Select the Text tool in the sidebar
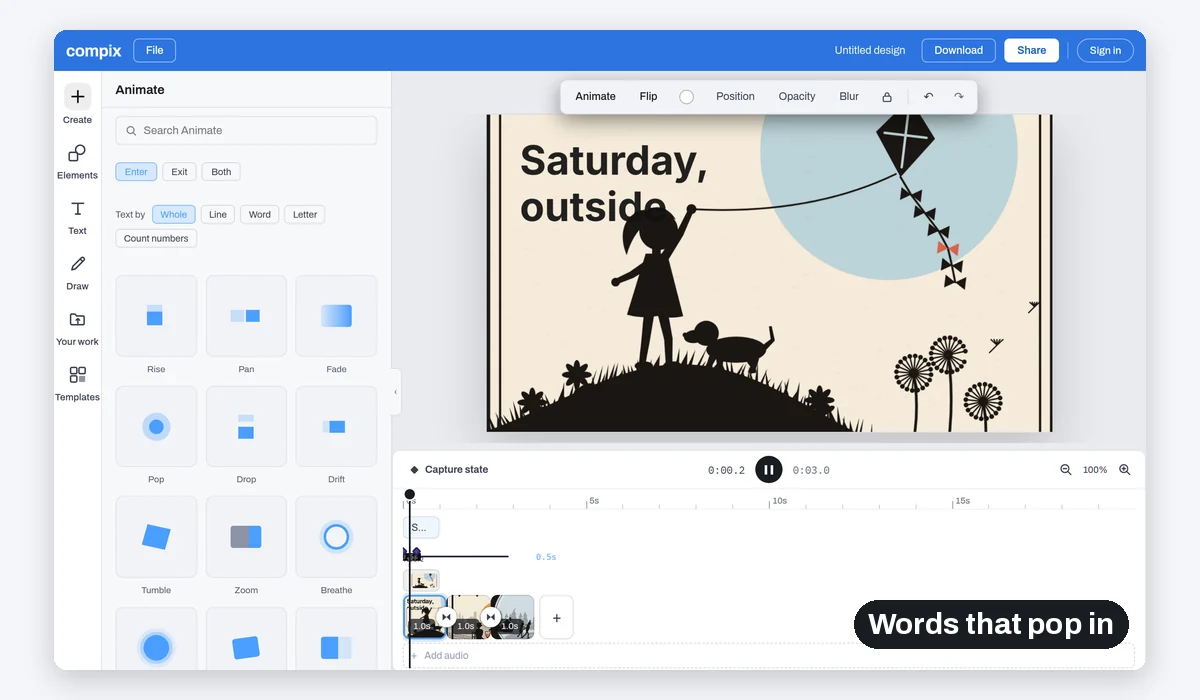Image resolution: width=1200 pixels, height=700 pixels. point(77,216)
